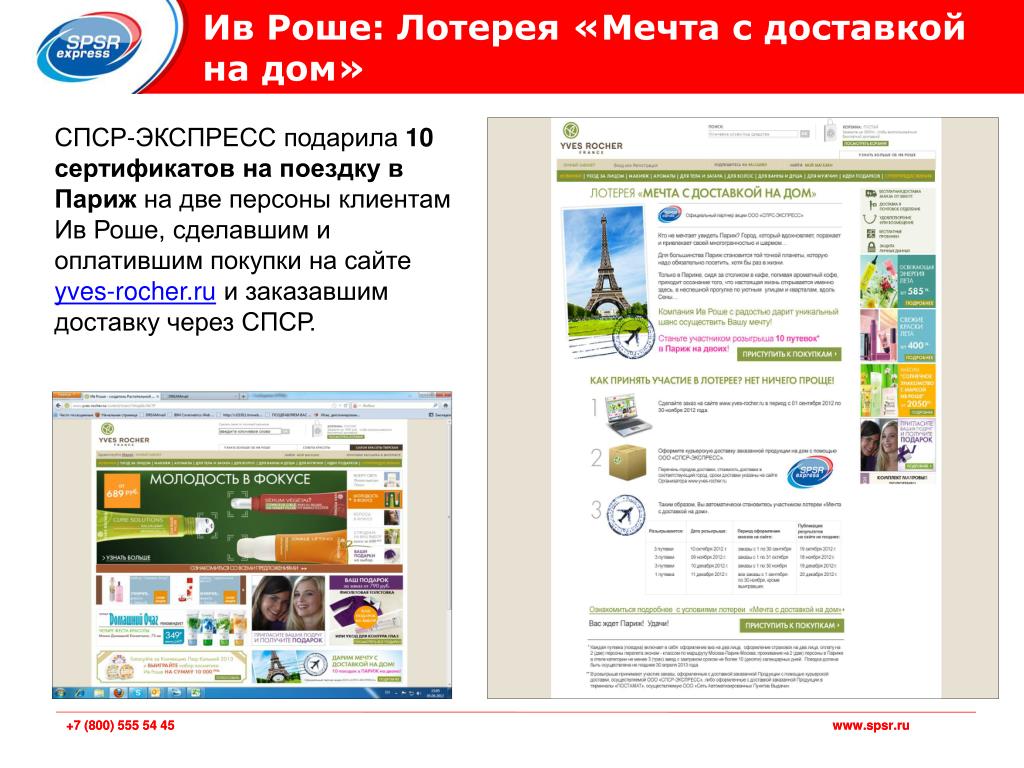The height and width of the screenshot is (768, 1024).
Task: Click the browser back arrow in small screenshot
Action: (58, 406)
